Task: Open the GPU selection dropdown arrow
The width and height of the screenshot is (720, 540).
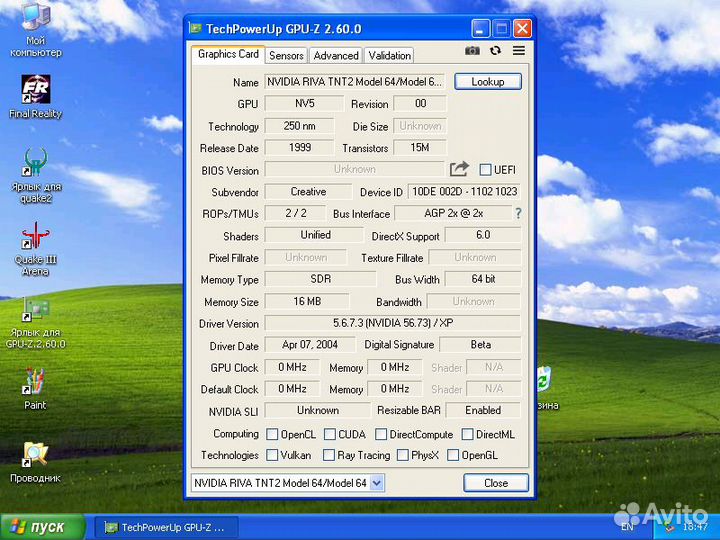Action: [377, 483]
